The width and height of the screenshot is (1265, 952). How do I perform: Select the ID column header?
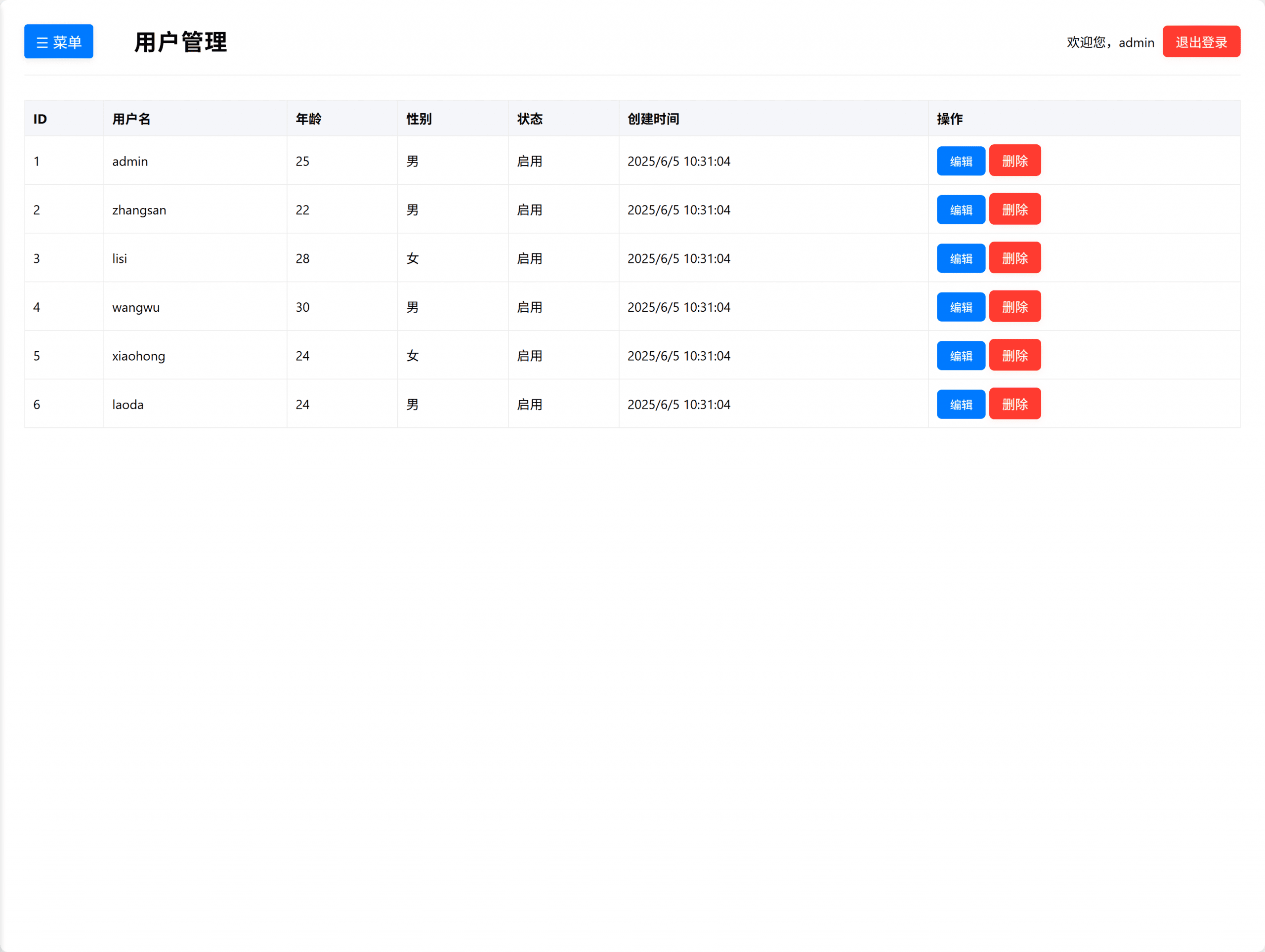(x=40, y=119)
